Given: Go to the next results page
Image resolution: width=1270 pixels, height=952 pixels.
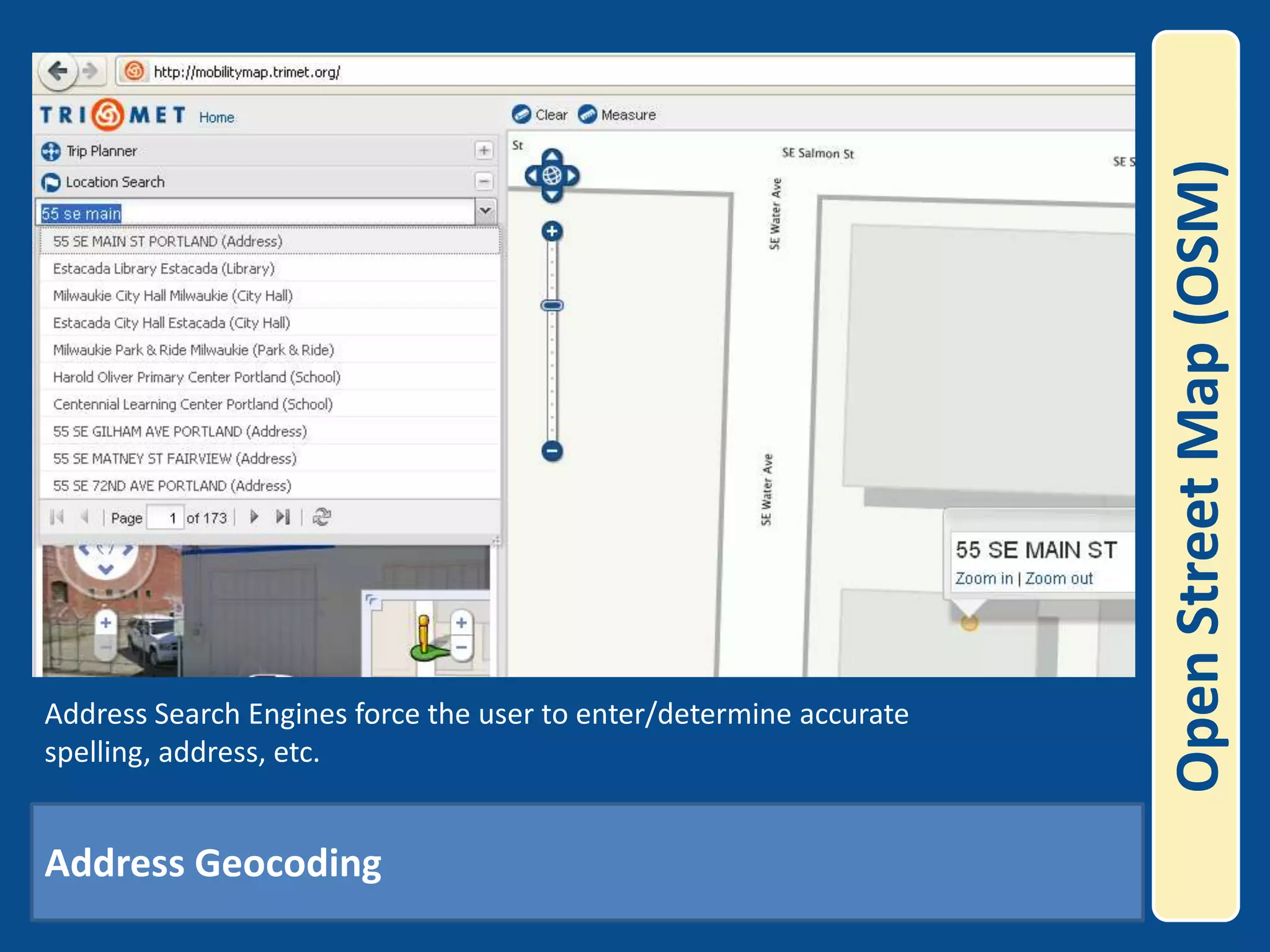Looking at the screenshot, I should (254, 517).
